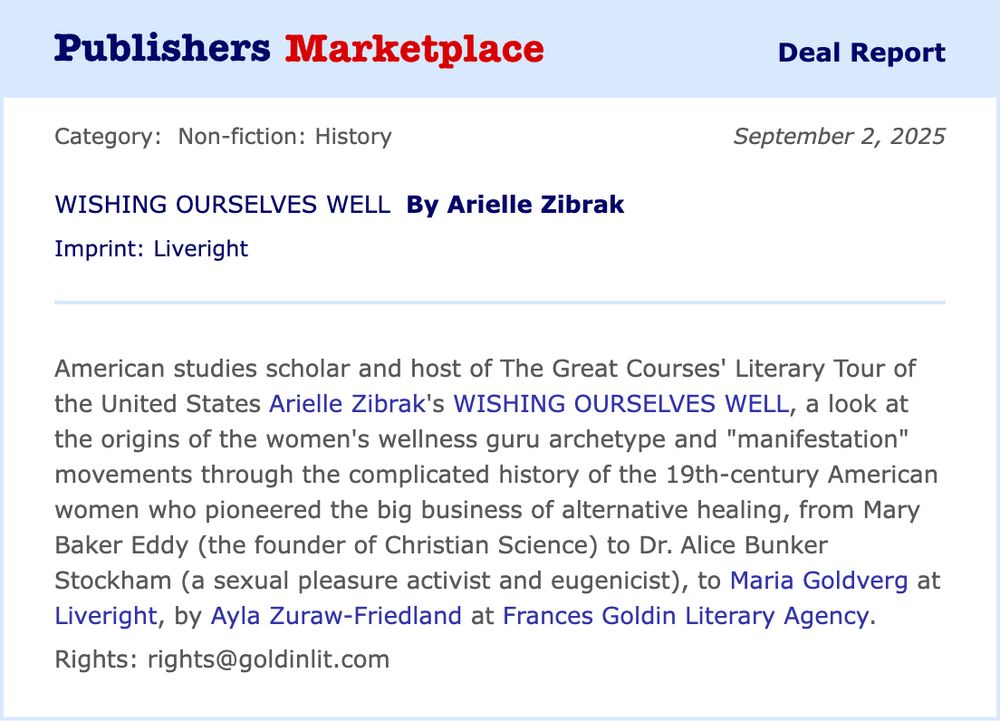This screenshot has width=1000, height=721.
Task: Click the word Marketplace in red
Action: [415, 50]
